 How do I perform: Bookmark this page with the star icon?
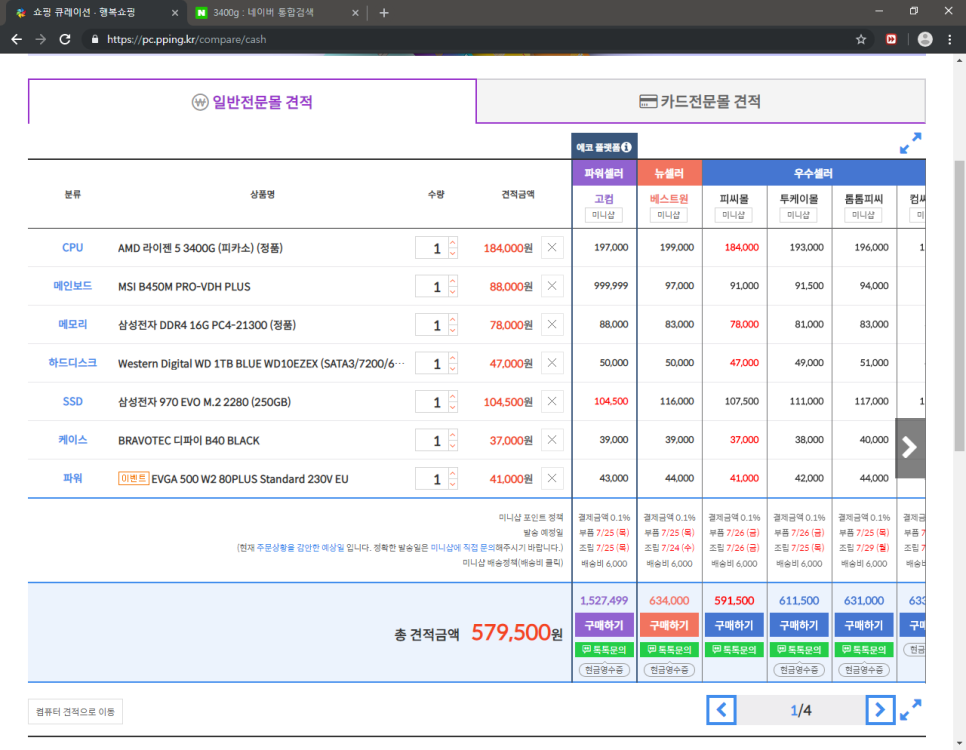861,39
